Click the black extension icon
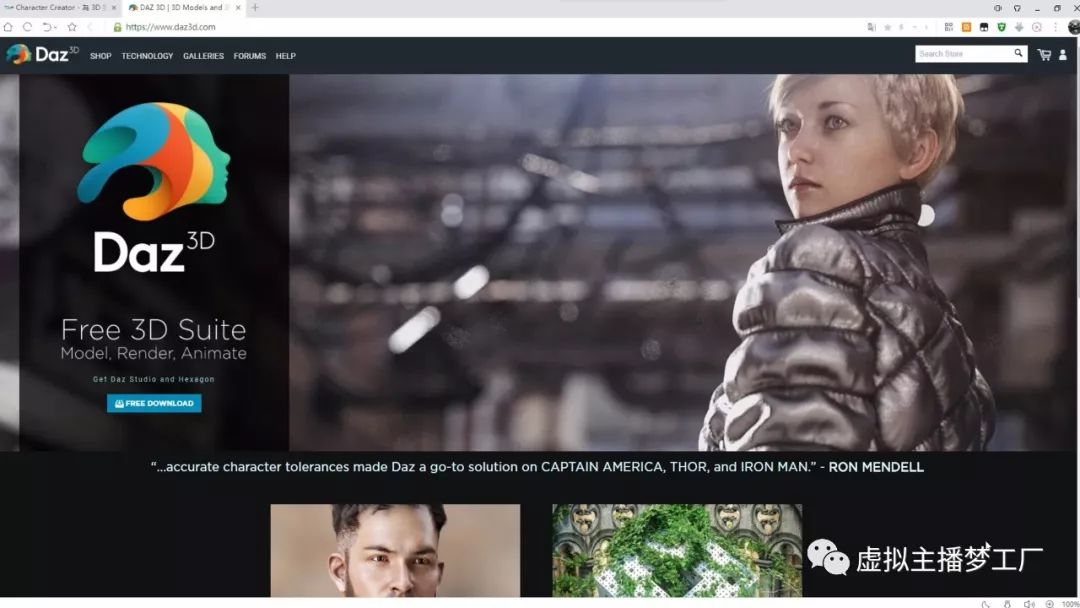The image size is (1080, 608). 984,27
